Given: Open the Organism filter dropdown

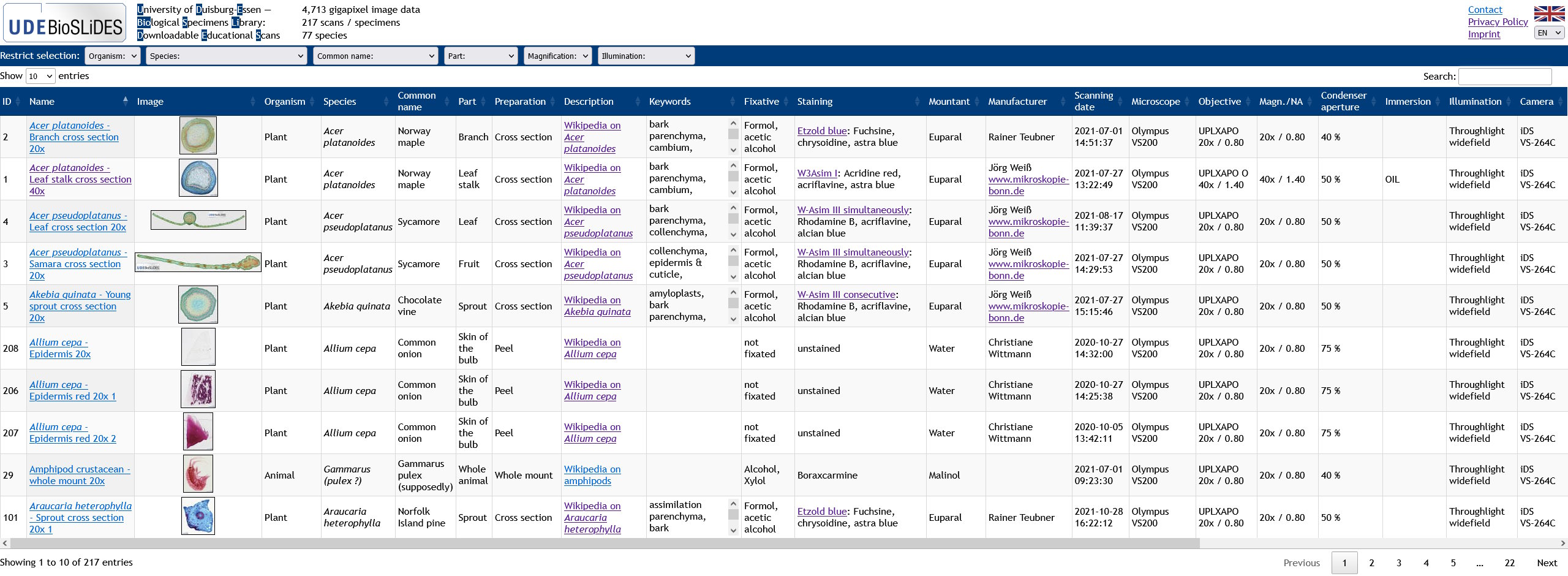Looking at the screenshot, I should coord(112,56).
